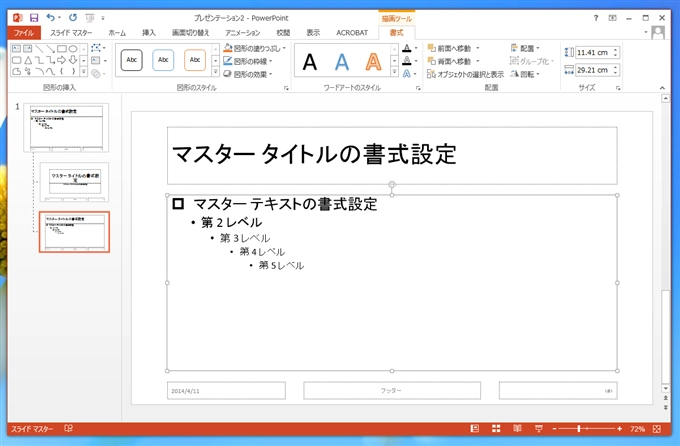Screen dimensions: 680x446
Task: Pick the Isosceles Triangle shape
Action: click(28, 60)
